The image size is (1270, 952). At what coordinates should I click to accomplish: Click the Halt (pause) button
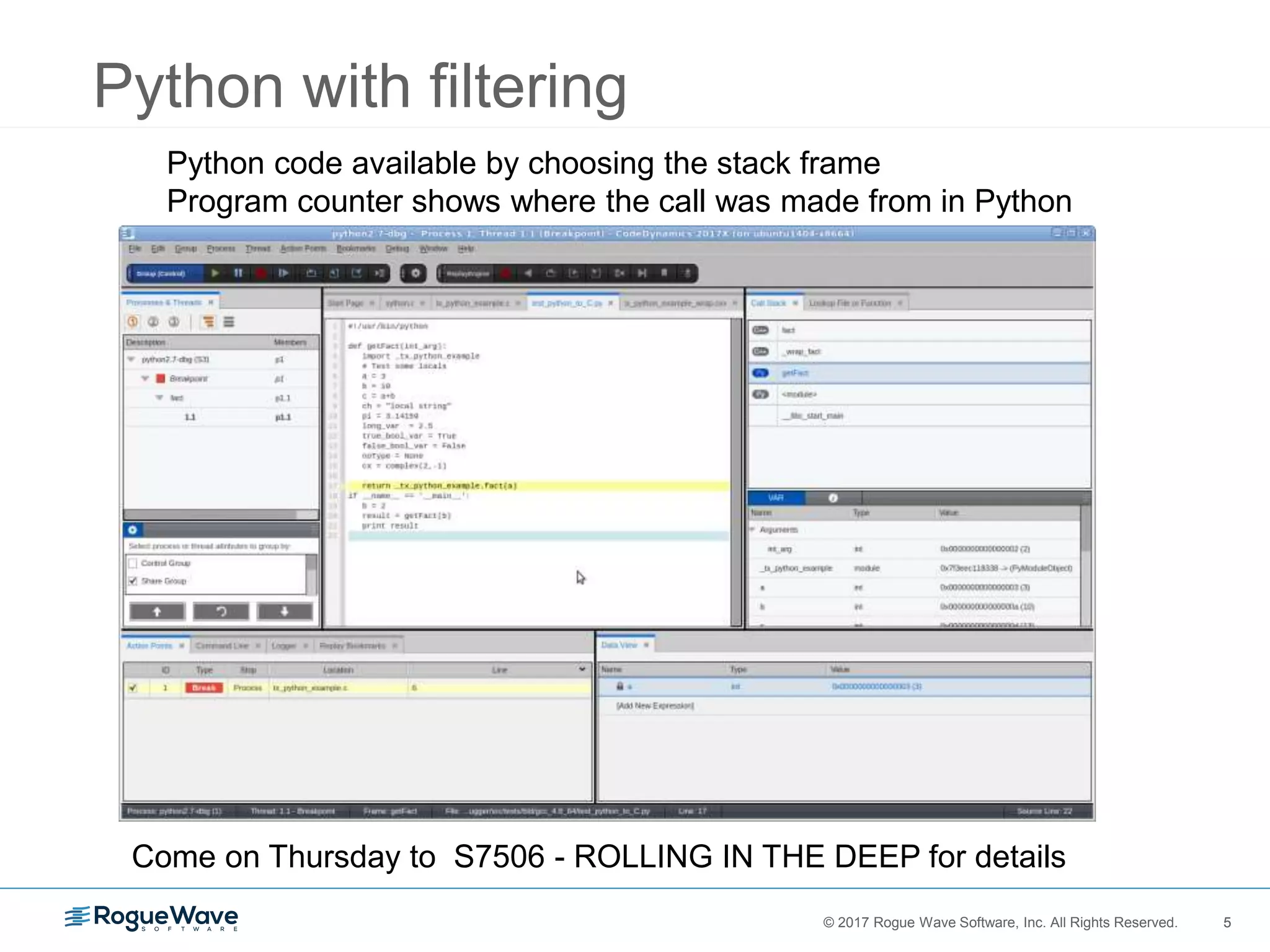click(x=238, y=273)
